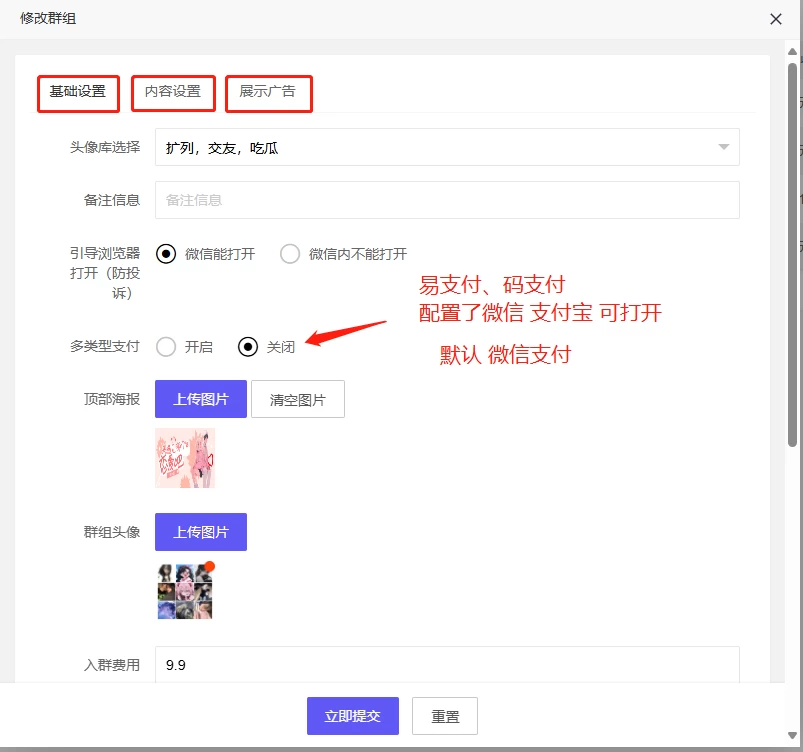Click the 入群费用 field showing 9.9
Viewport: 803px width, 752px height.
(x=447, y=664)
